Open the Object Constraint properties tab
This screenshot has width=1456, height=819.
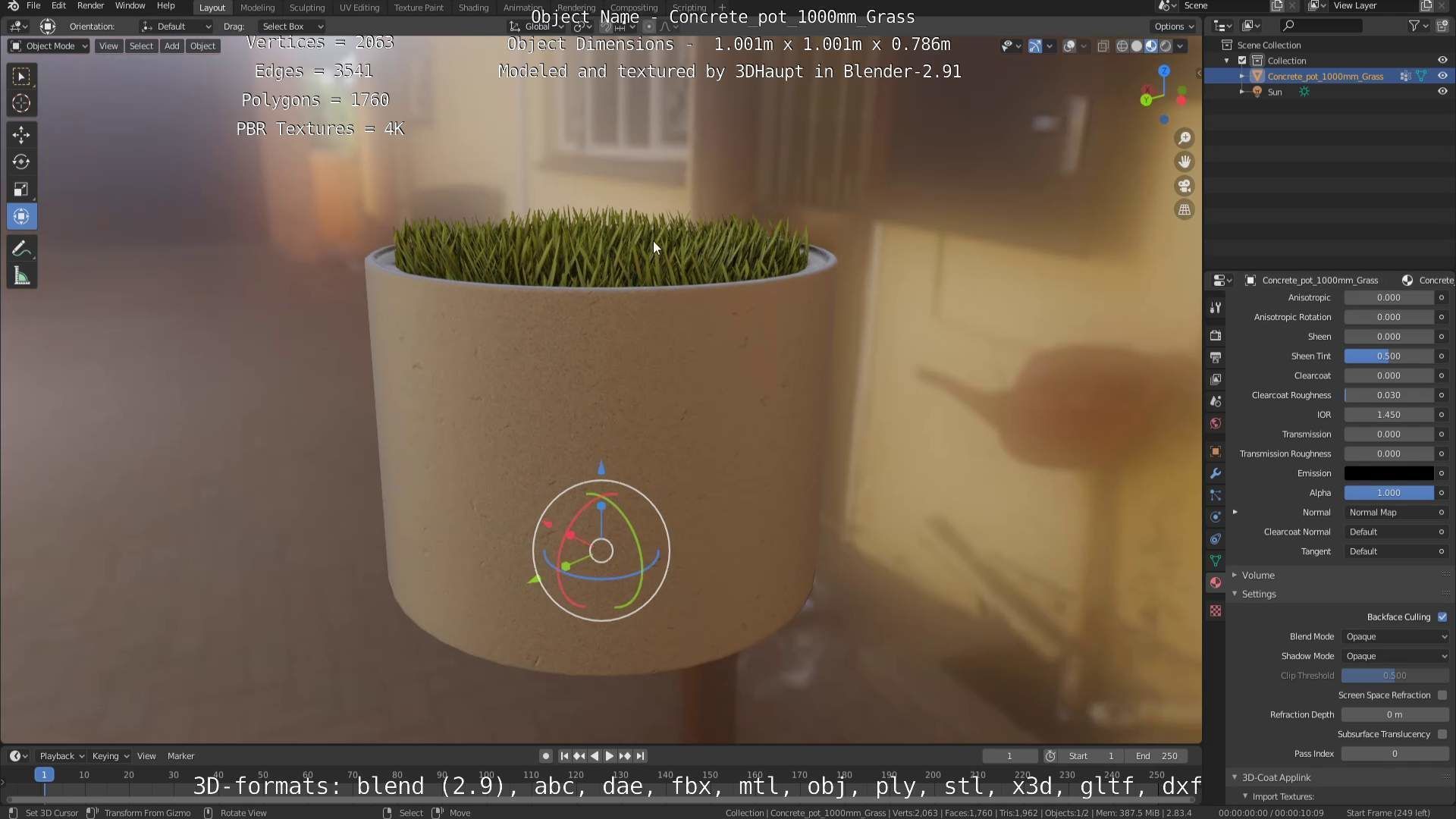(1216, 539)
